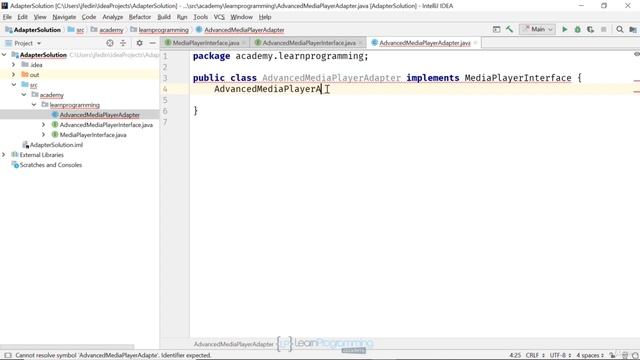
Task: Open the Analyze menu
Action: [113, 17]
